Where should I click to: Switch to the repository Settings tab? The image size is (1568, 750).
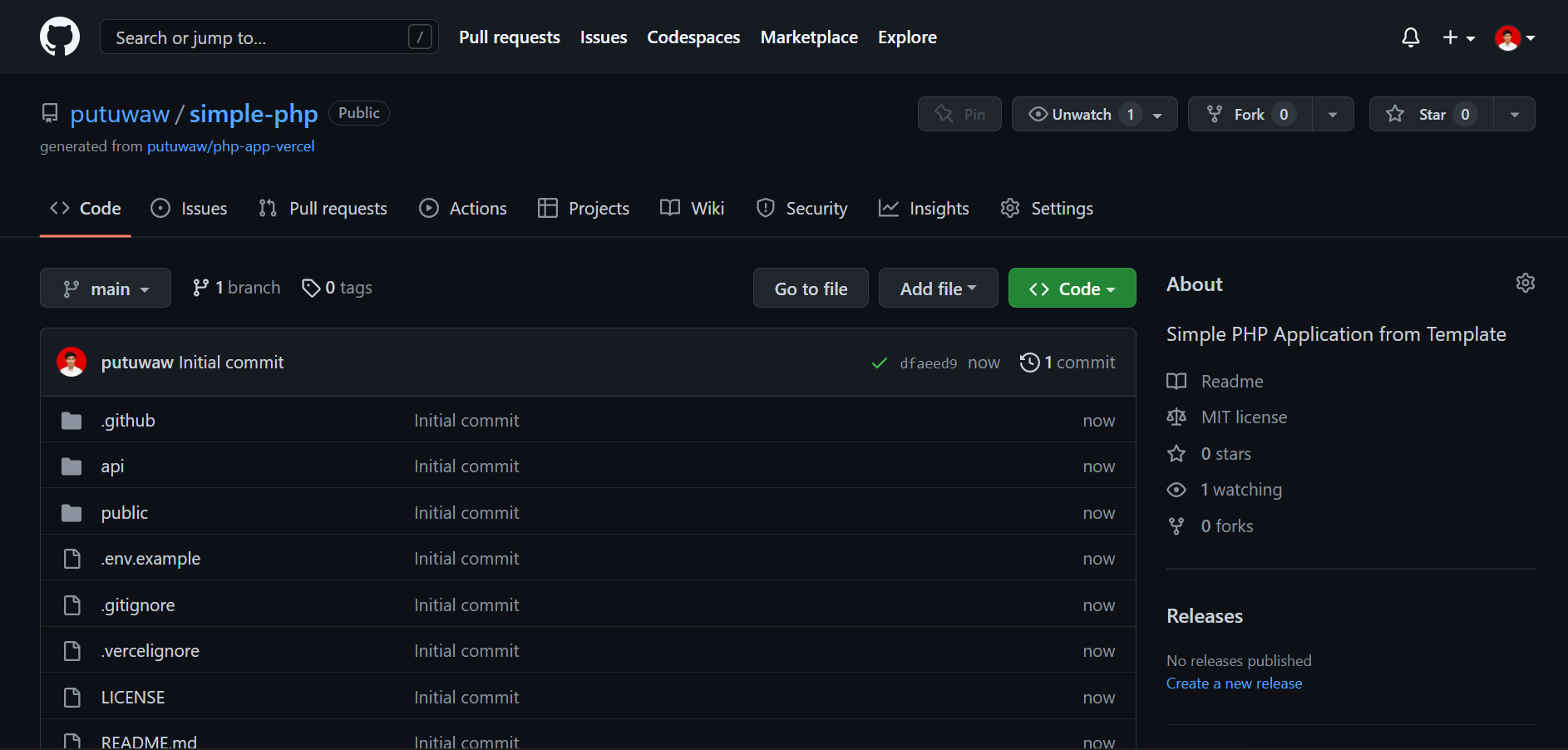coord(1047,209)
